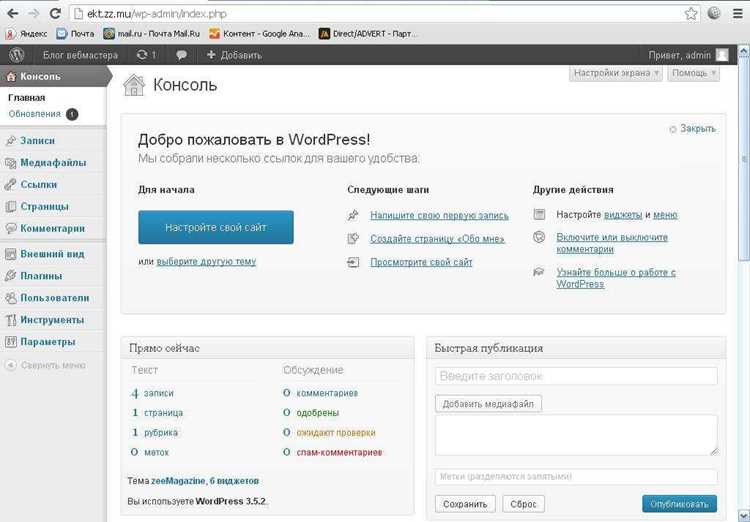Expand the Помощь dropdown

[693, 73]
